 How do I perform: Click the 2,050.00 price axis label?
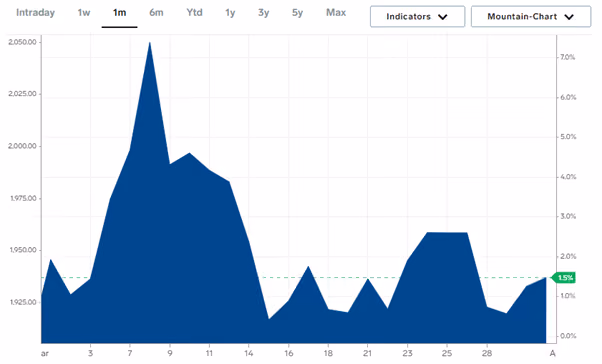(22, 42)
